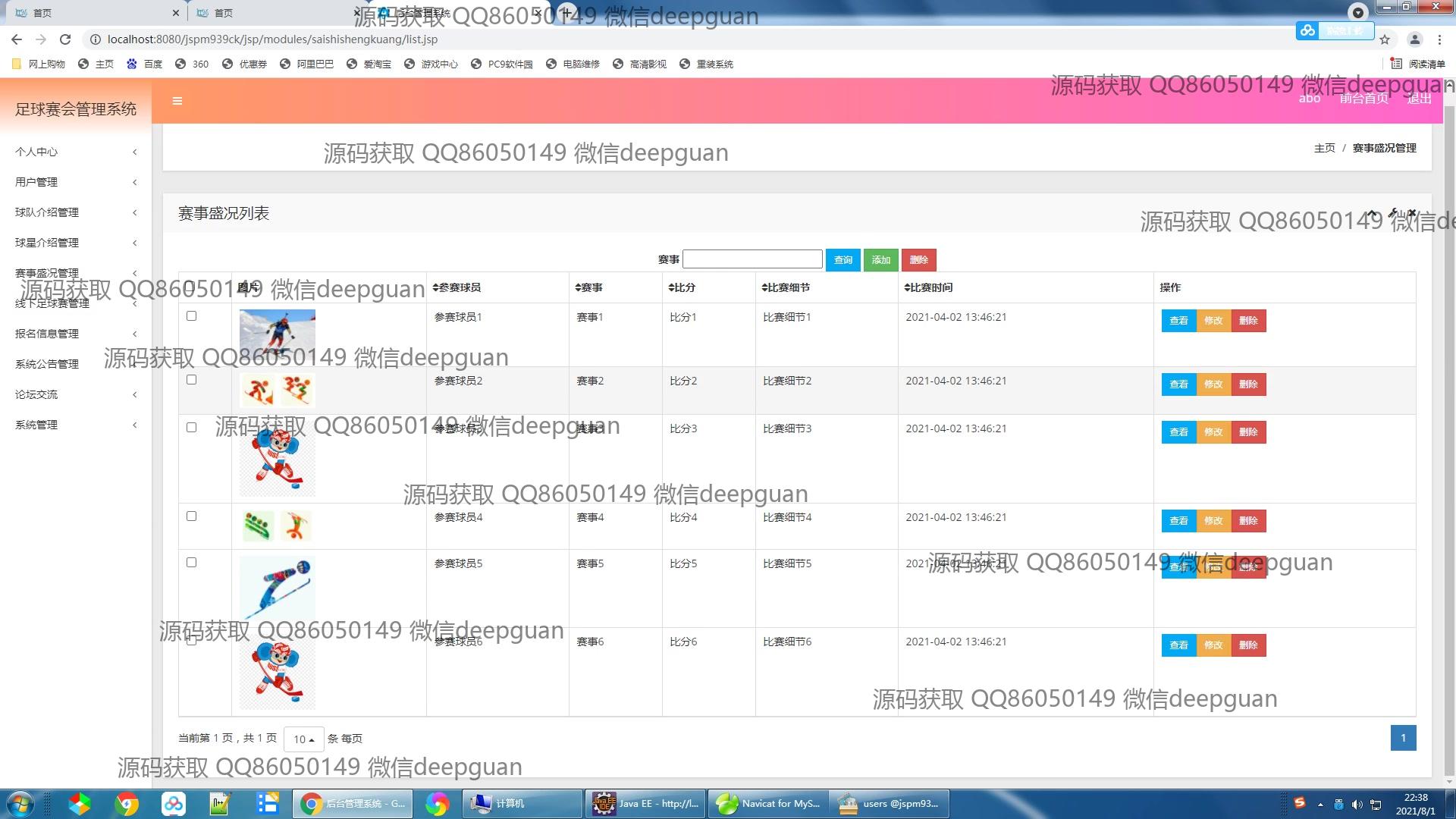The image size is (1456, 819).
Task: Click the green 添加 button
Action: click(x=880, y=259)
